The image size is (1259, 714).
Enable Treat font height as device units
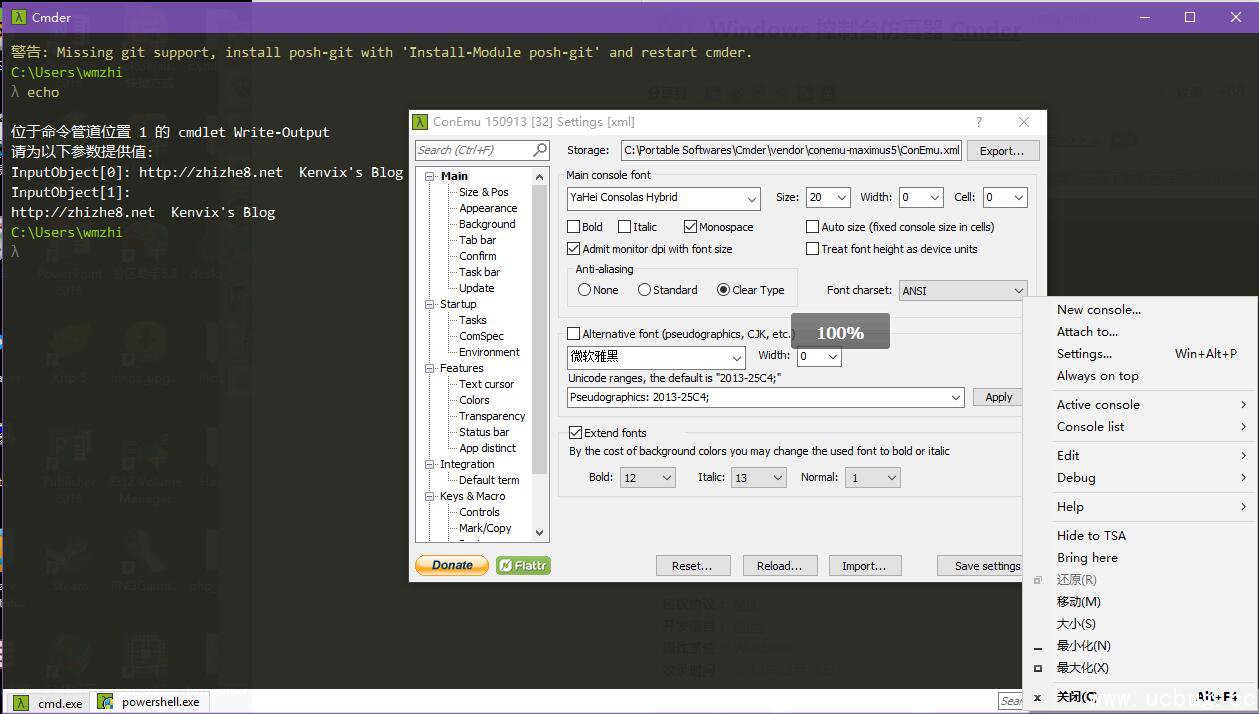(x=813, y=249)
